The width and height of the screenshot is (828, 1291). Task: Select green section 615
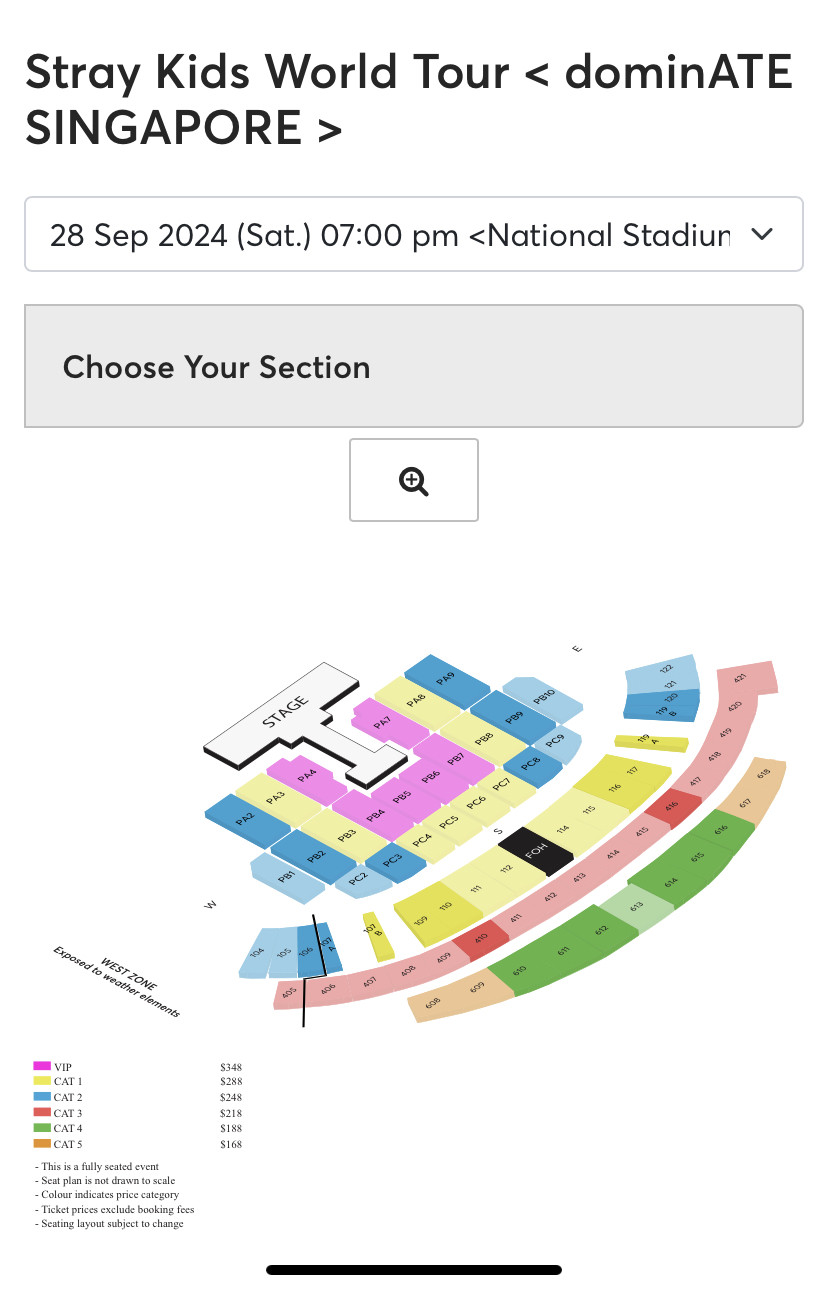(x=696, y=856)
